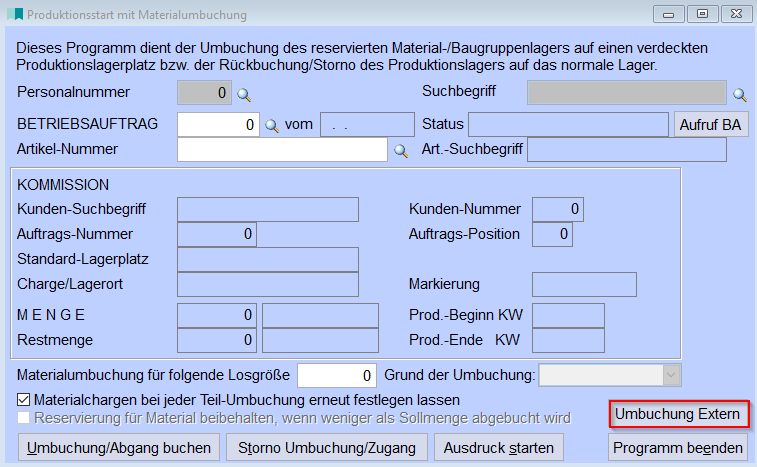
Task: Open the Grund der Umbuchung dropdown
Action: pos(671,376)
